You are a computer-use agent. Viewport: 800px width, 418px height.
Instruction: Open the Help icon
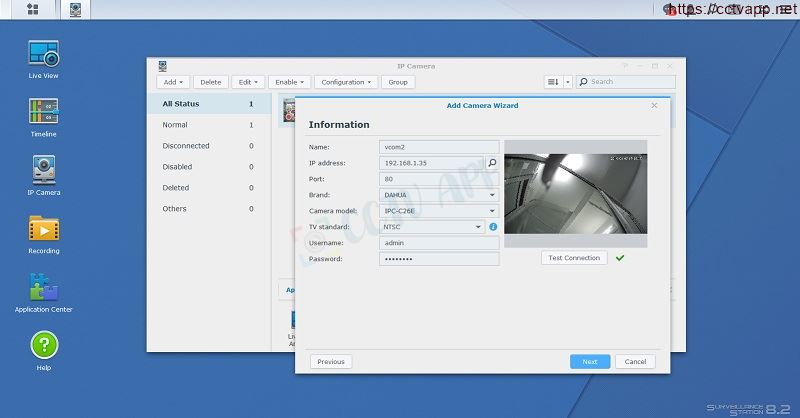pos(43,347)
